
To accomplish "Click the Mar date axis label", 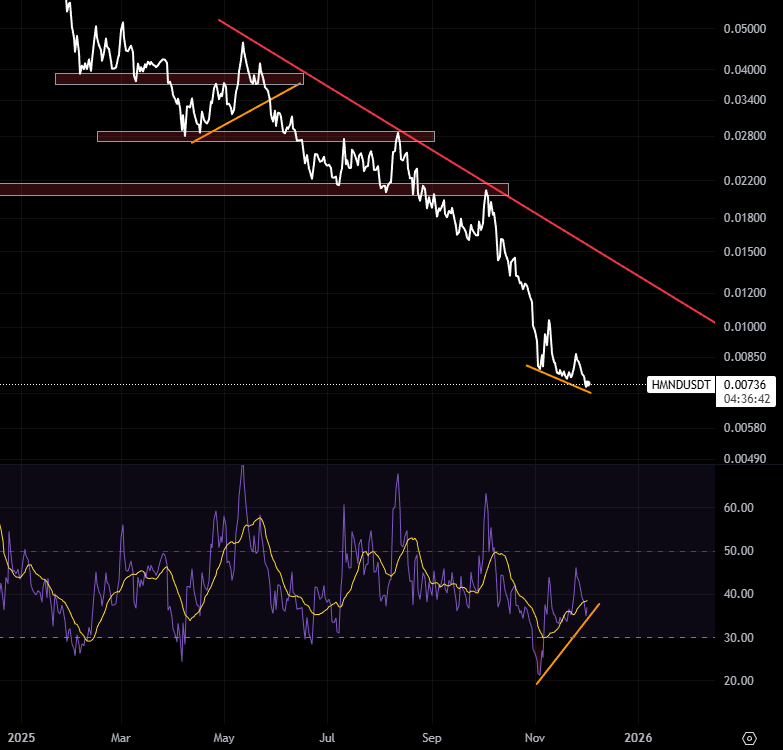I will (x=121, y=738).
